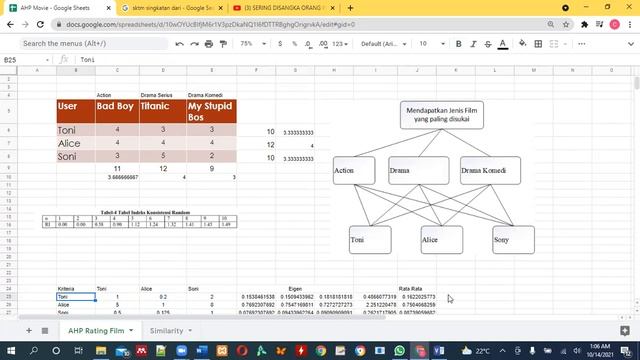Screen dimensions: 640x360
Task: Click the Search the menus field
Action: coord(93,43)
